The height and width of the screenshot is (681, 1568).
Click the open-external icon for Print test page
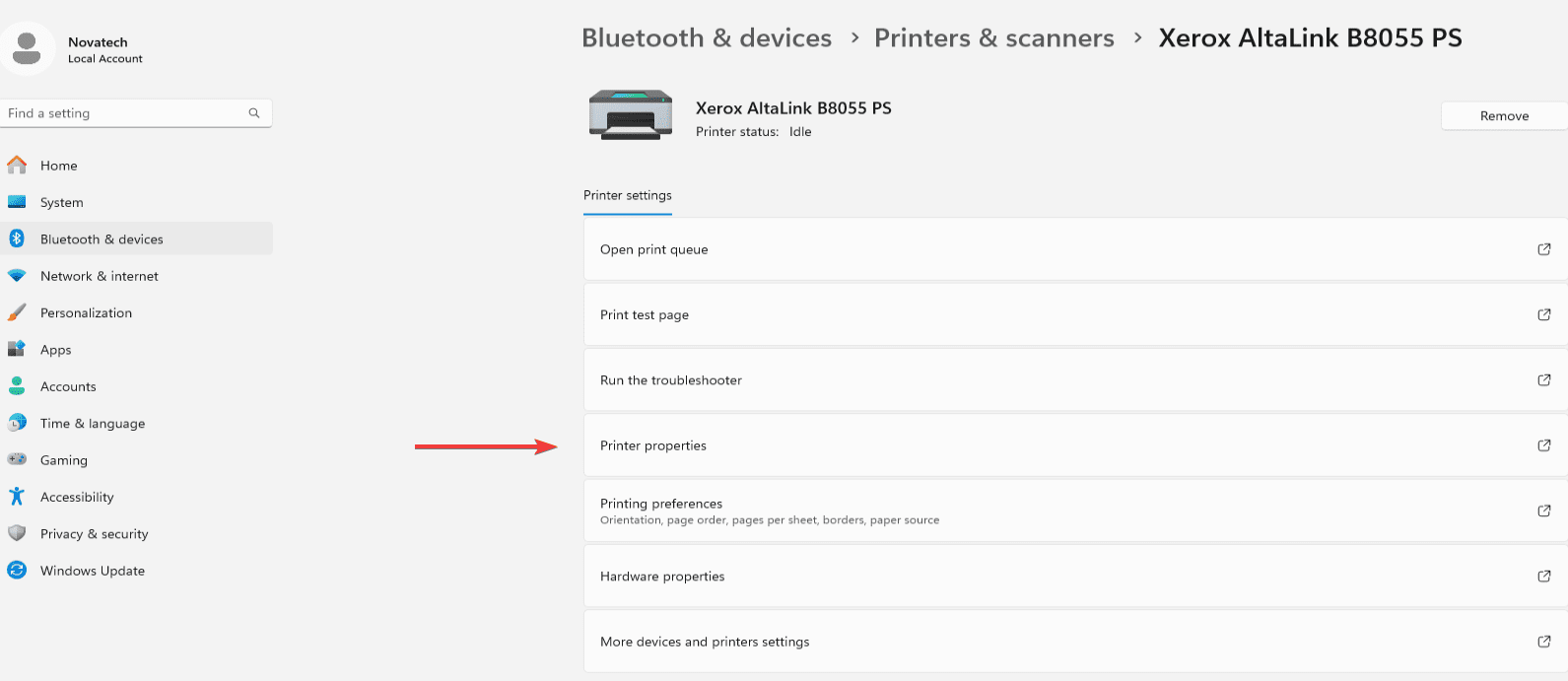(x=1544, y=314)
